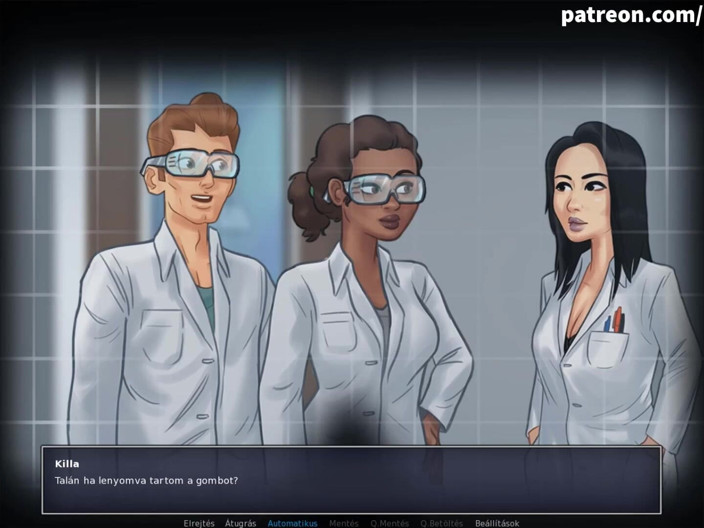This screenshot has height=528, width=704.
Task: Skip ahead using Átugrás
Action: click(x=240, y=523)
